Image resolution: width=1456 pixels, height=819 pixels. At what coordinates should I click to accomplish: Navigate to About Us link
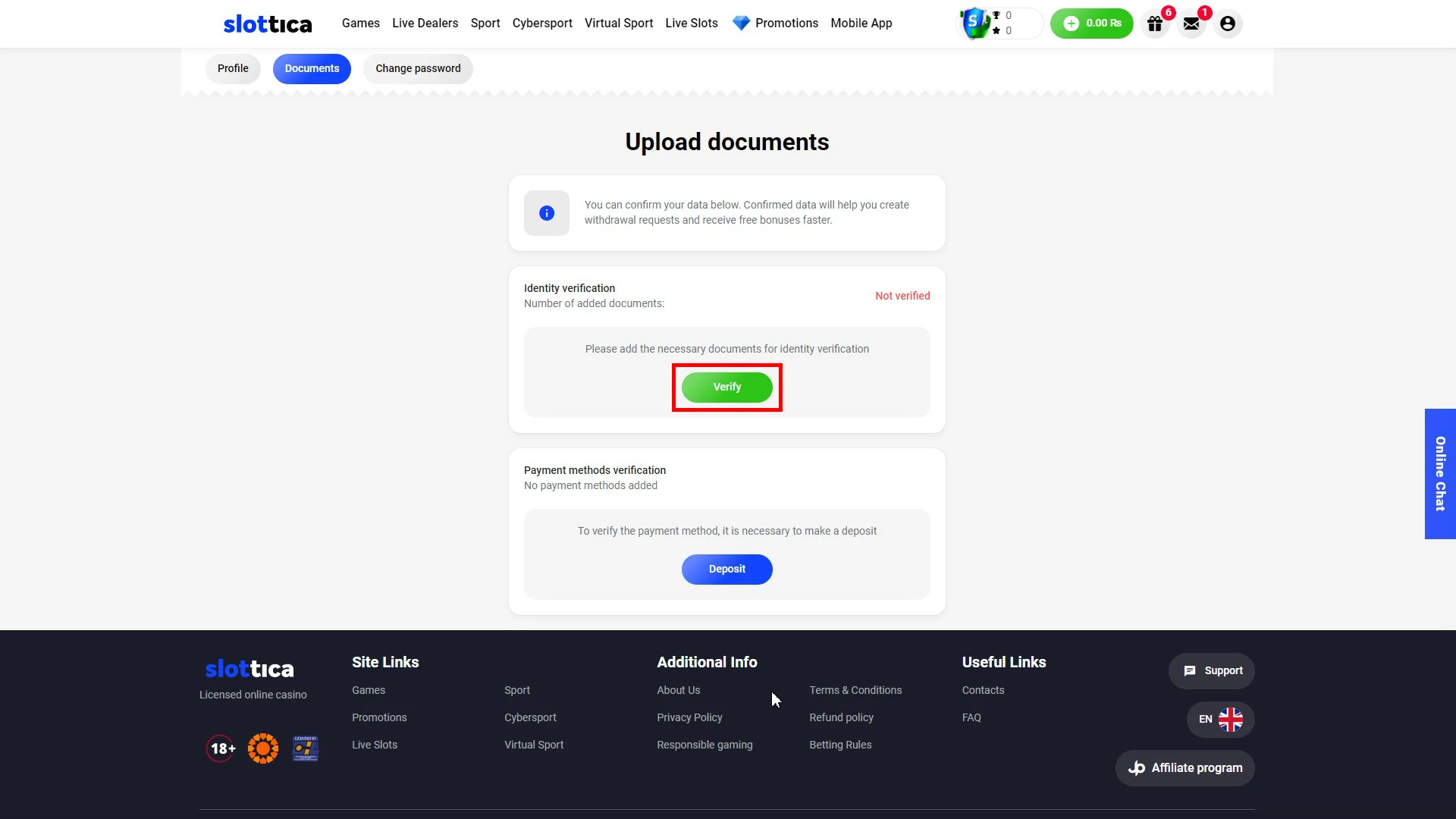point(678,690)
